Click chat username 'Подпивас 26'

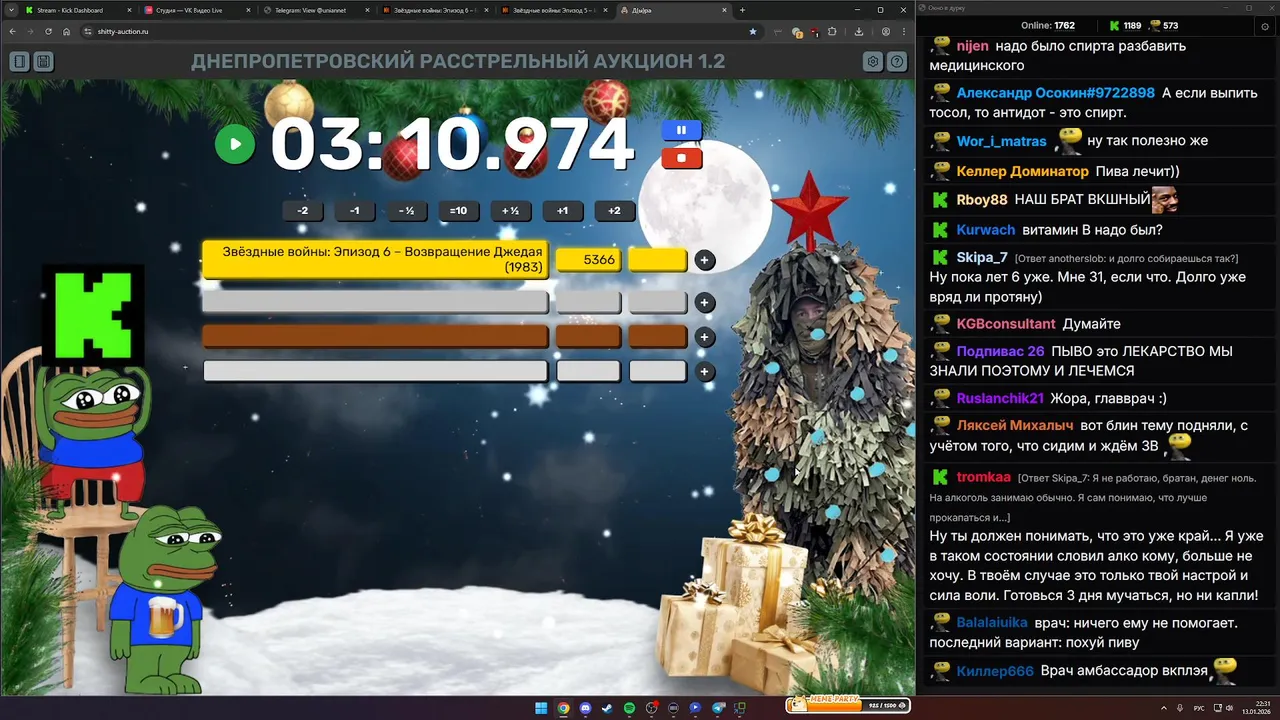[1000, 351]
